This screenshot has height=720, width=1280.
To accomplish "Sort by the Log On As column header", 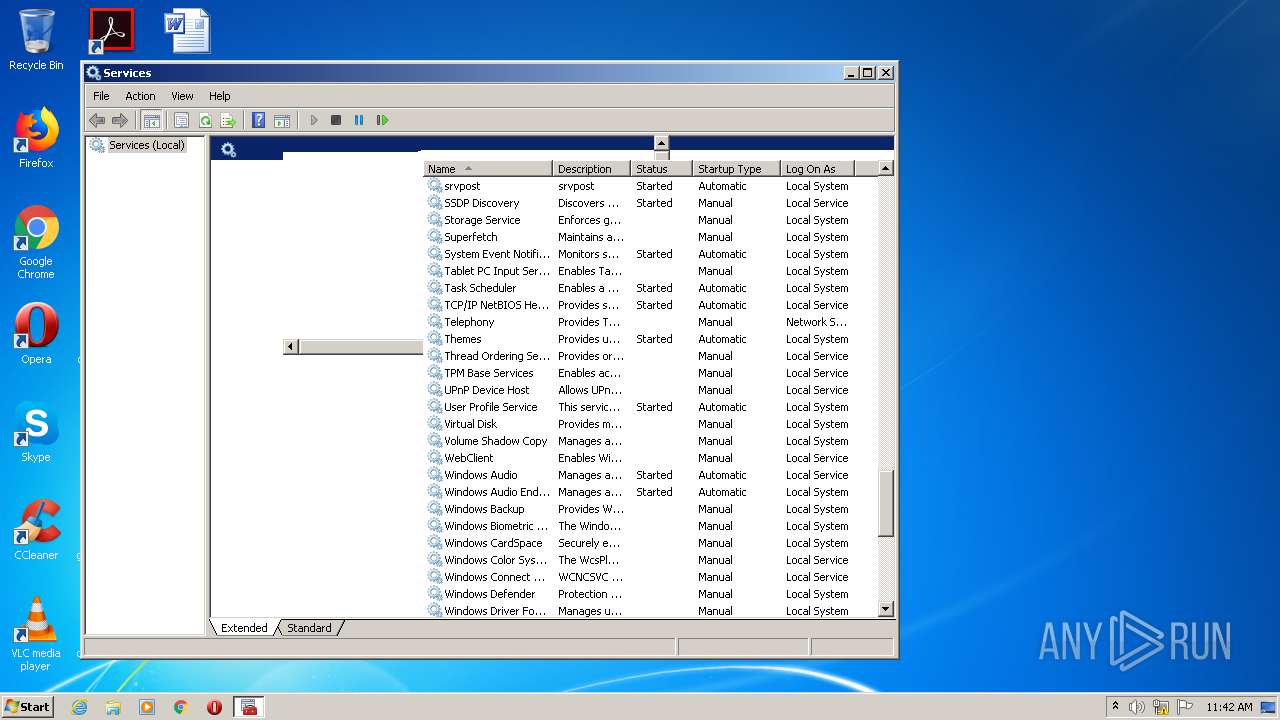I will click(817, 169).
